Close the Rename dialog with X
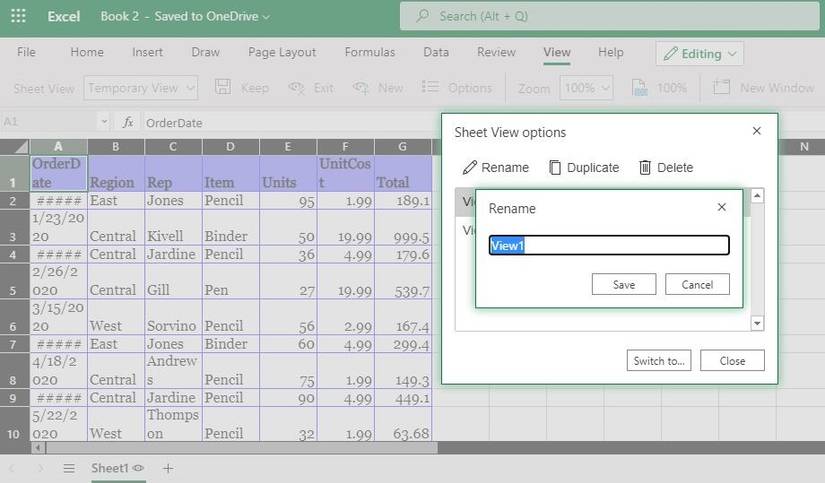The image size is (825, 483). (x=722, y=208)
